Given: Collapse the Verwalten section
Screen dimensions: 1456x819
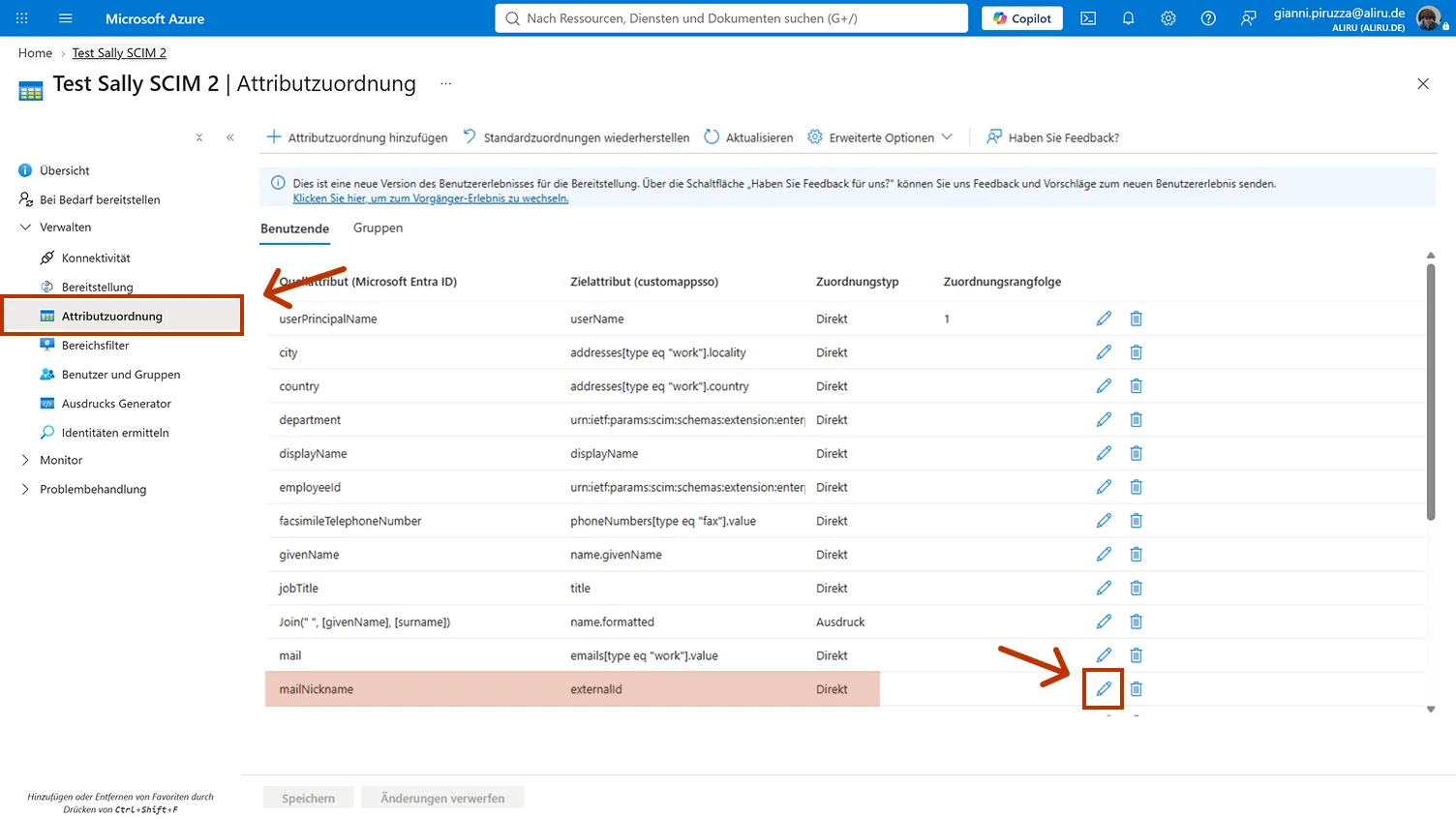Looking at the screenshot, I should coord(25,227).
